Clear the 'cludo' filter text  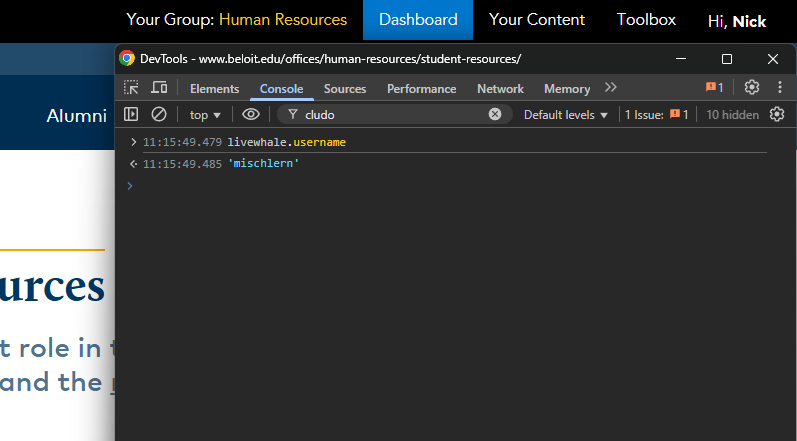pos(494,115)
